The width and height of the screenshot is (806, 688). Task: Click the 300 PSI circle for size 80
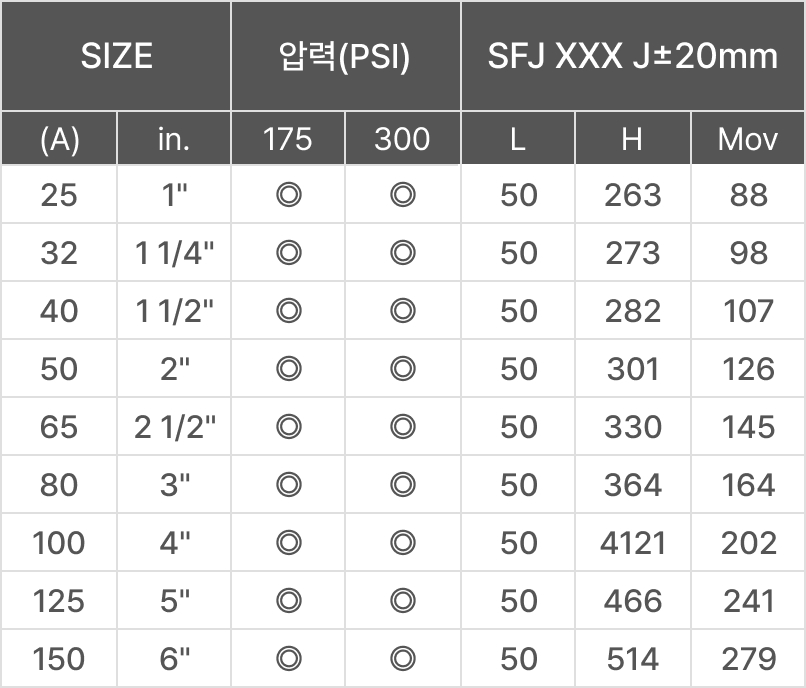coord(403,486)
